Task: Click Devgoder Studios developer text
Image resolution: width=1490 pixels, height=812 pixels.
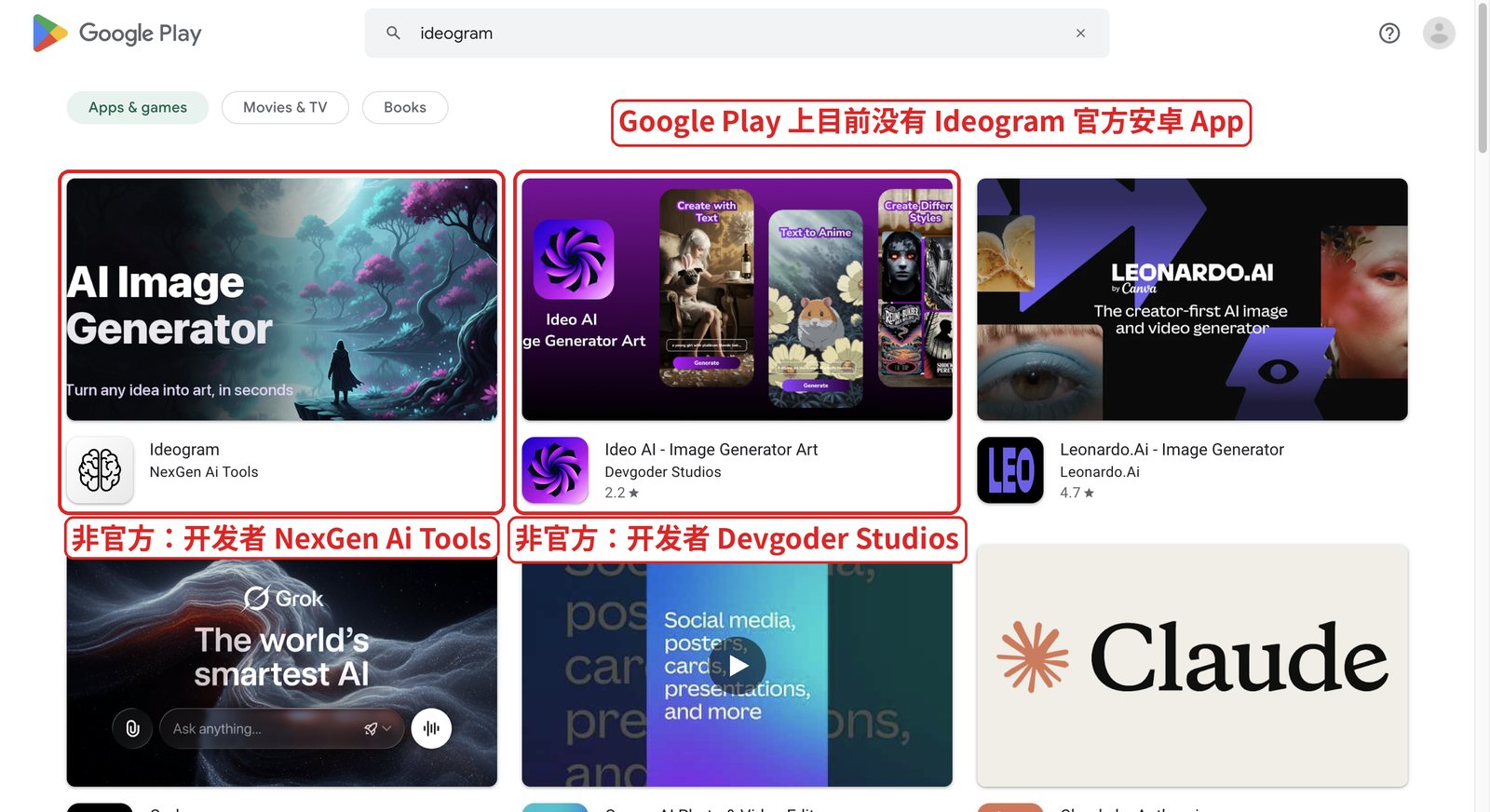Action: 663,472
